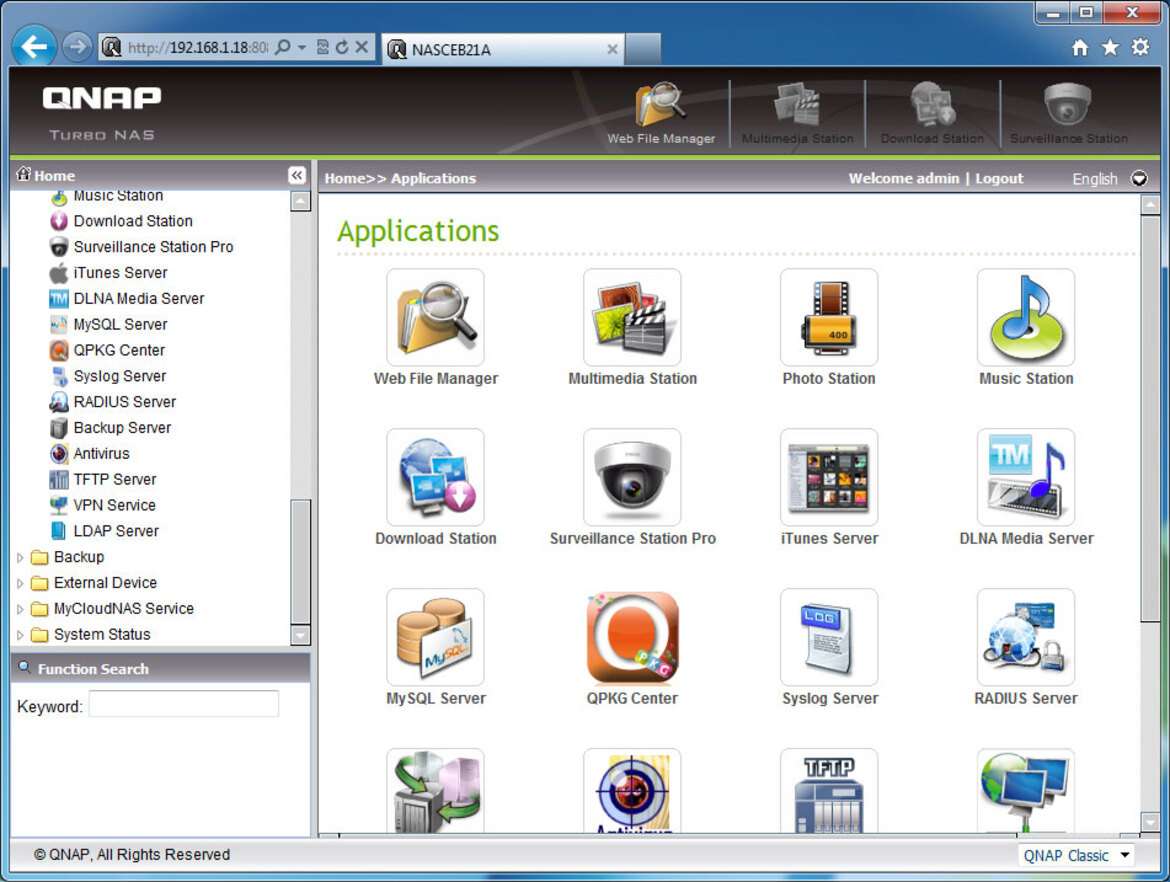Open Multimedia Station in the top banner
1170x882 pixels.
[x=797, y=113]
